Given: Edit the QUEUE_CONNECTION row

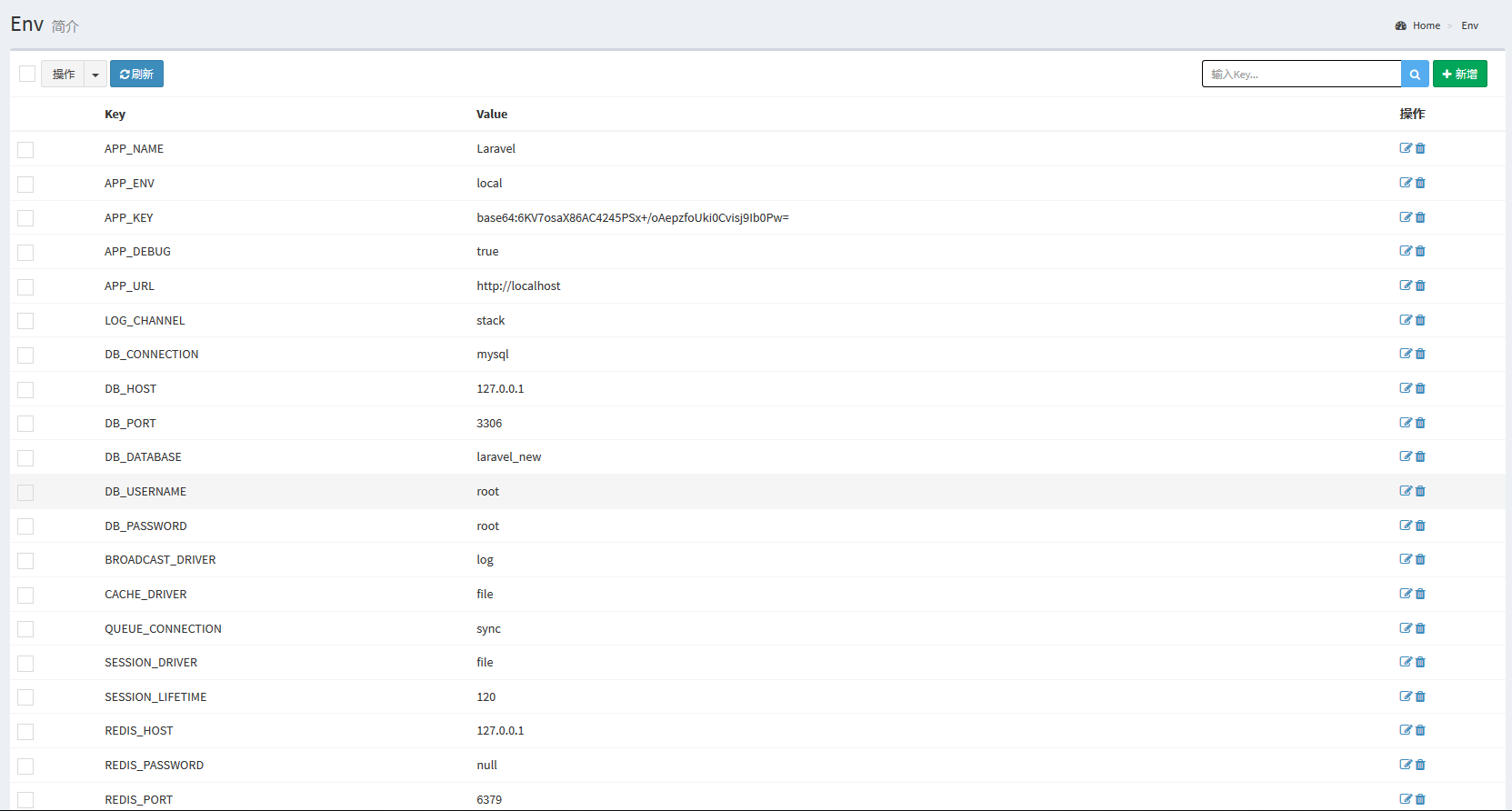Looking at the screenshot, I should point(1406,628).
